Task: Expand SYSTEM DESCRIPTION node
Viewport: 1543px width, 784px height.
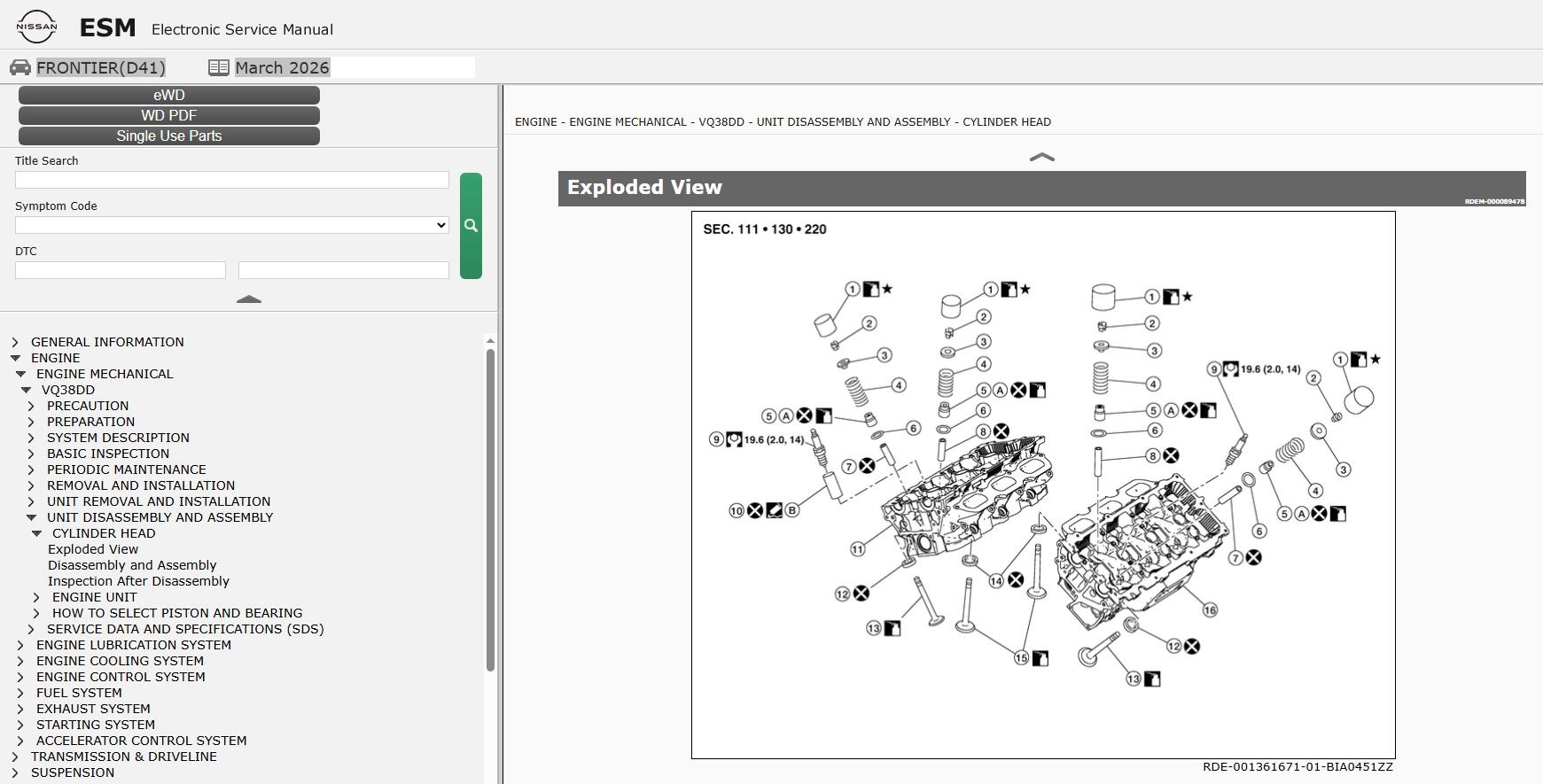Action: tap(31, 438)
